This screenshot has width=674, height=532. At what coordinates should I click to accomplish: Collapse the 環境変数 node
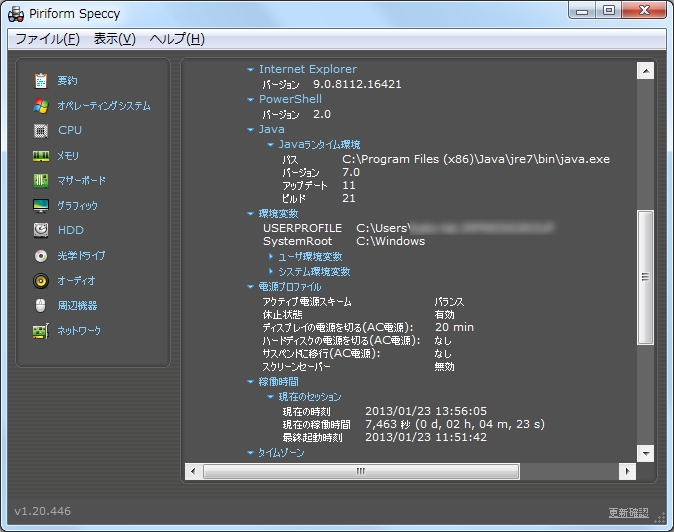251,214
